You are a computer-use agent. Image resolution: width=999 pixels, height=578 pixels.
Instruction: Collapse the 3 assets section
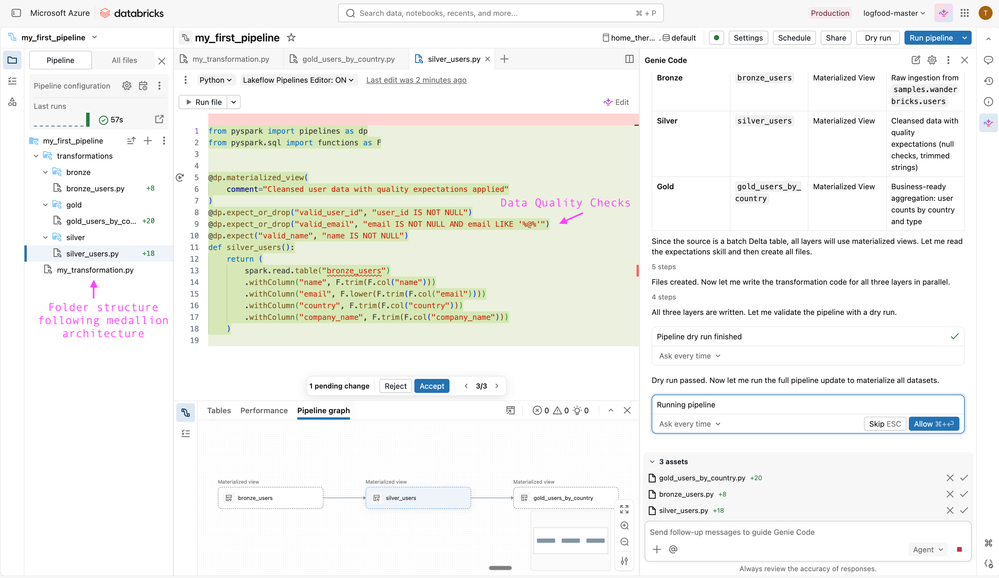pyautogui.click(x=652, y=461)
